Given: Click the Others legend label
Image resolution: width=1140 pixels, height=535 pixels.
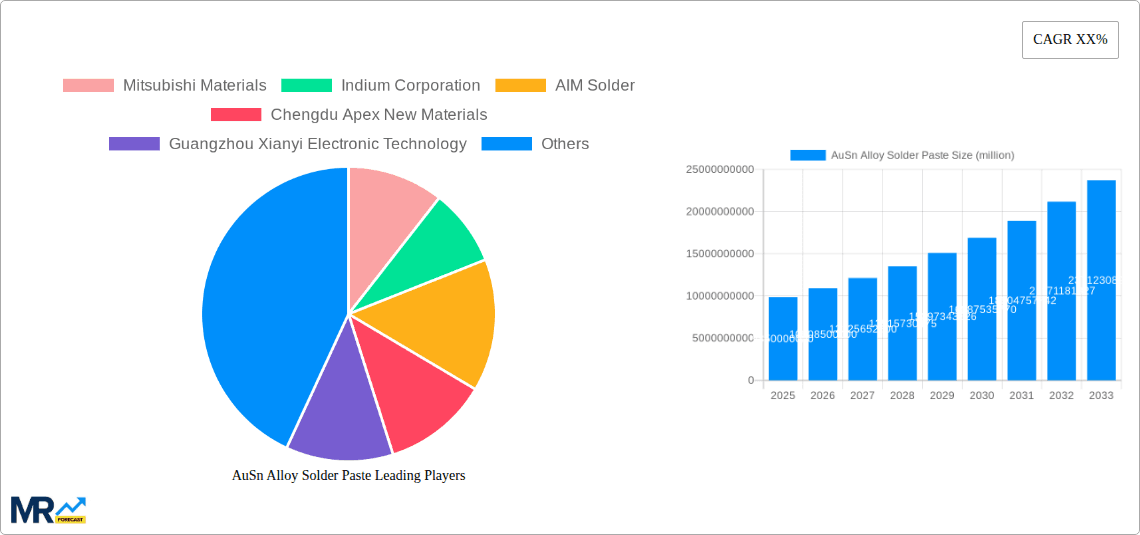Looking at the screenshot, I should coord(565,144).
